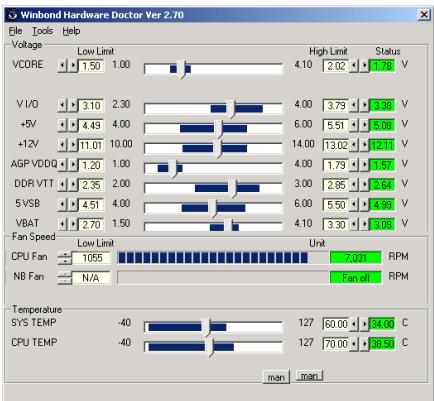
Task: Increase VCORE high limit with right arrow
Action: (x=364, y=66)
